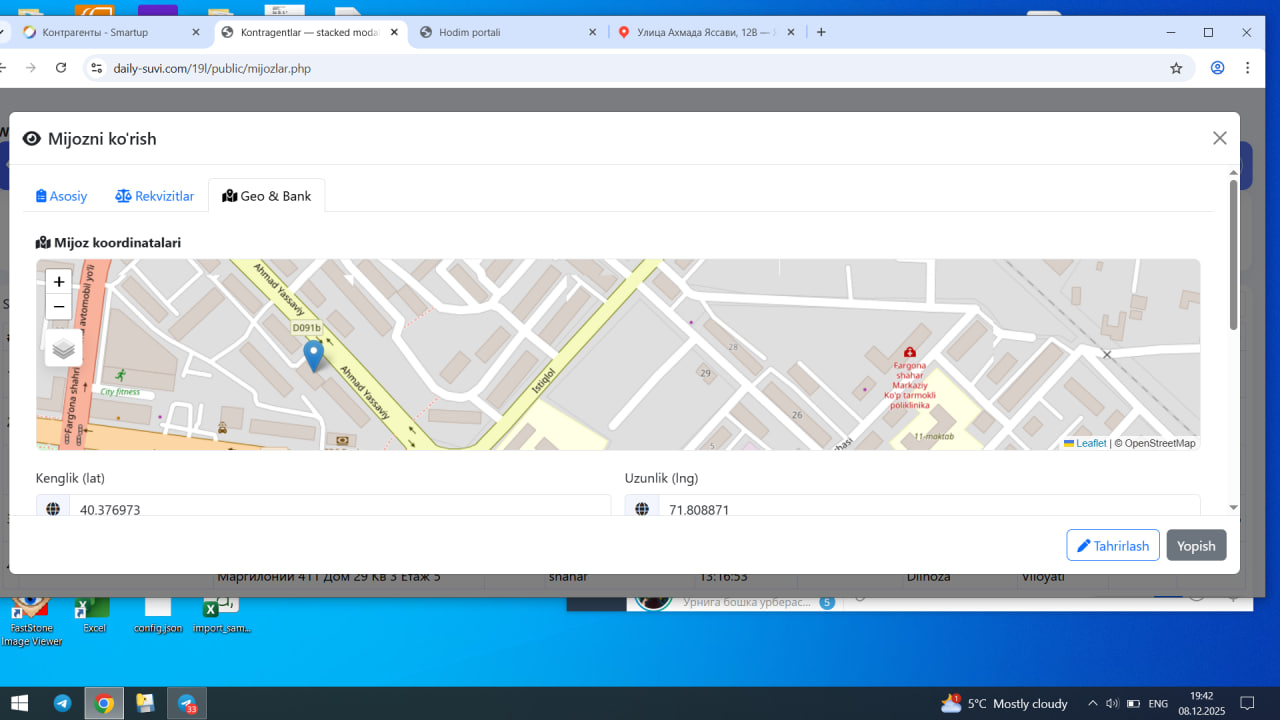Open Telegram from the taskbar

[63, 703]
